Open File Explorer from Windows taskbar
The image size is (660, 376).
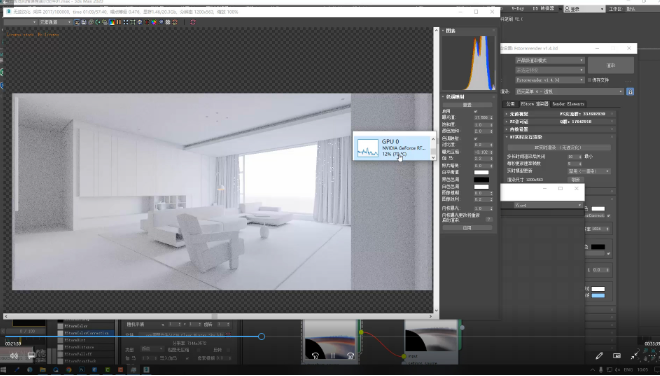click(x=43, y=370)
